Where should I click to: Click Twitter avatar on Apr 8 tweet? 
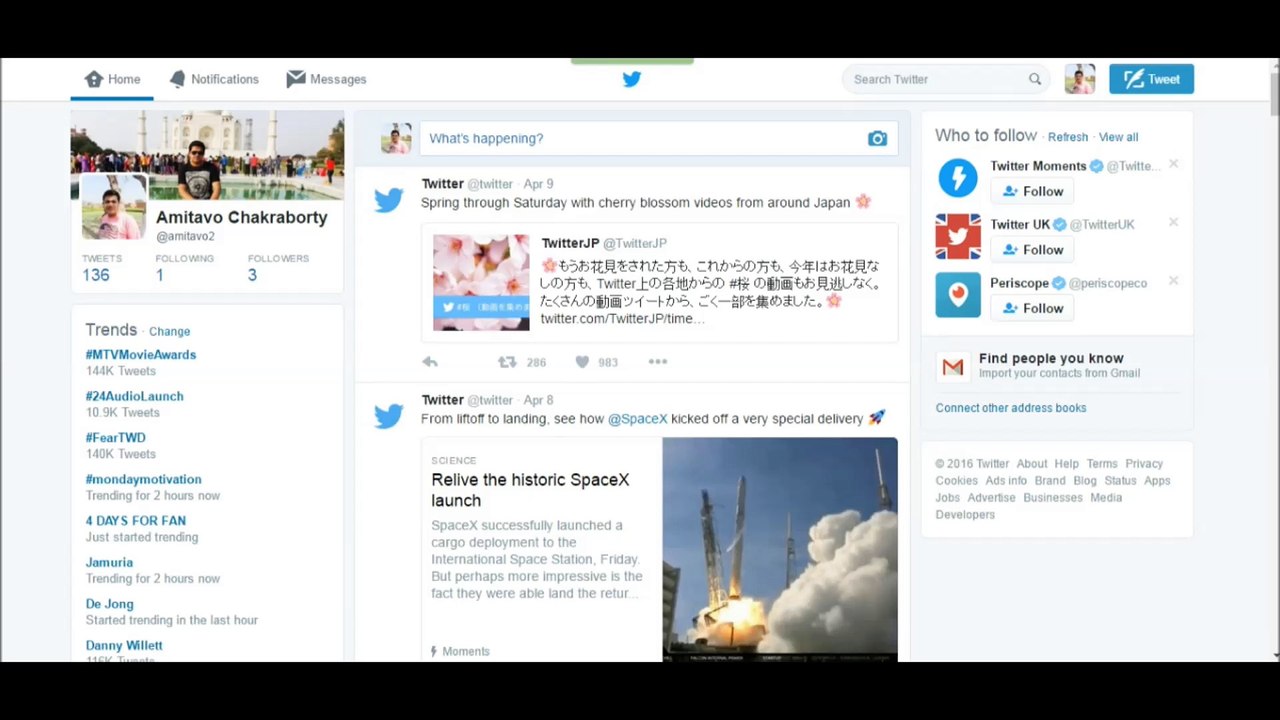pyautogui.click(x=389, y=416)
